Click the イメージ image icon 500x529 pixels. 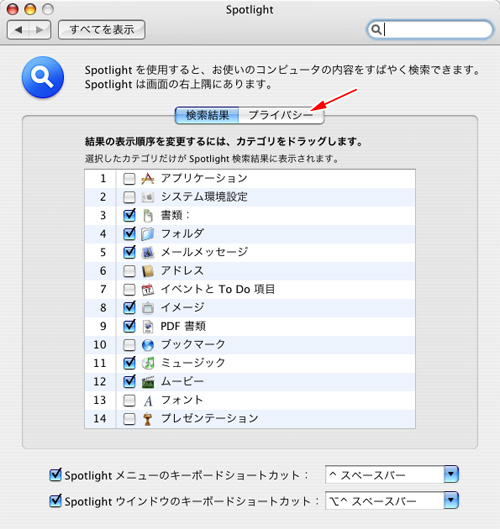[x=147, y=308]
